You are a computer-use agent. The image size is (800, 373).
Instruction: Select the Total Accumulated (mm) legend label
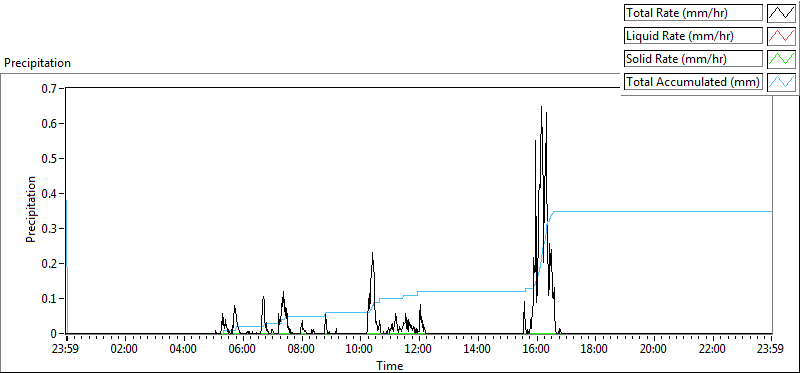click(693, 82)
